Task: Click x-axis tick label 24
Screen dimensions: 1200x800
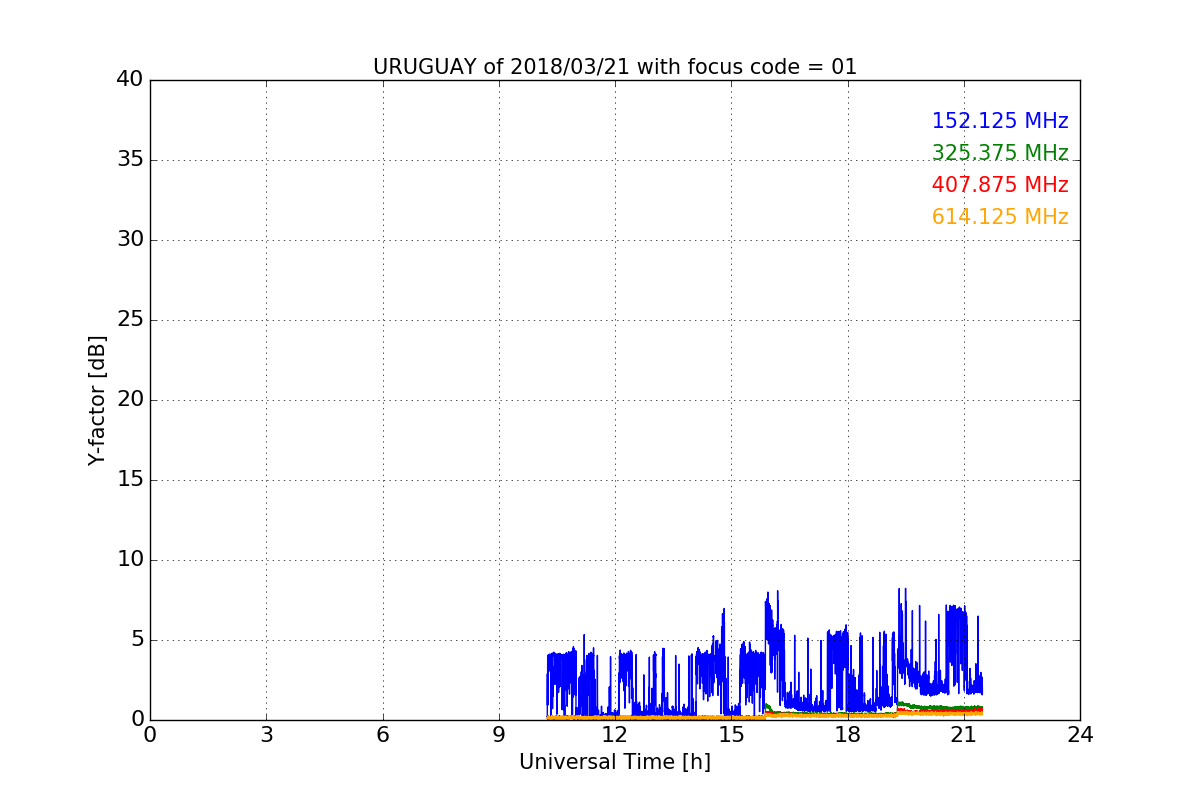Action: (x=1080, y=735)
